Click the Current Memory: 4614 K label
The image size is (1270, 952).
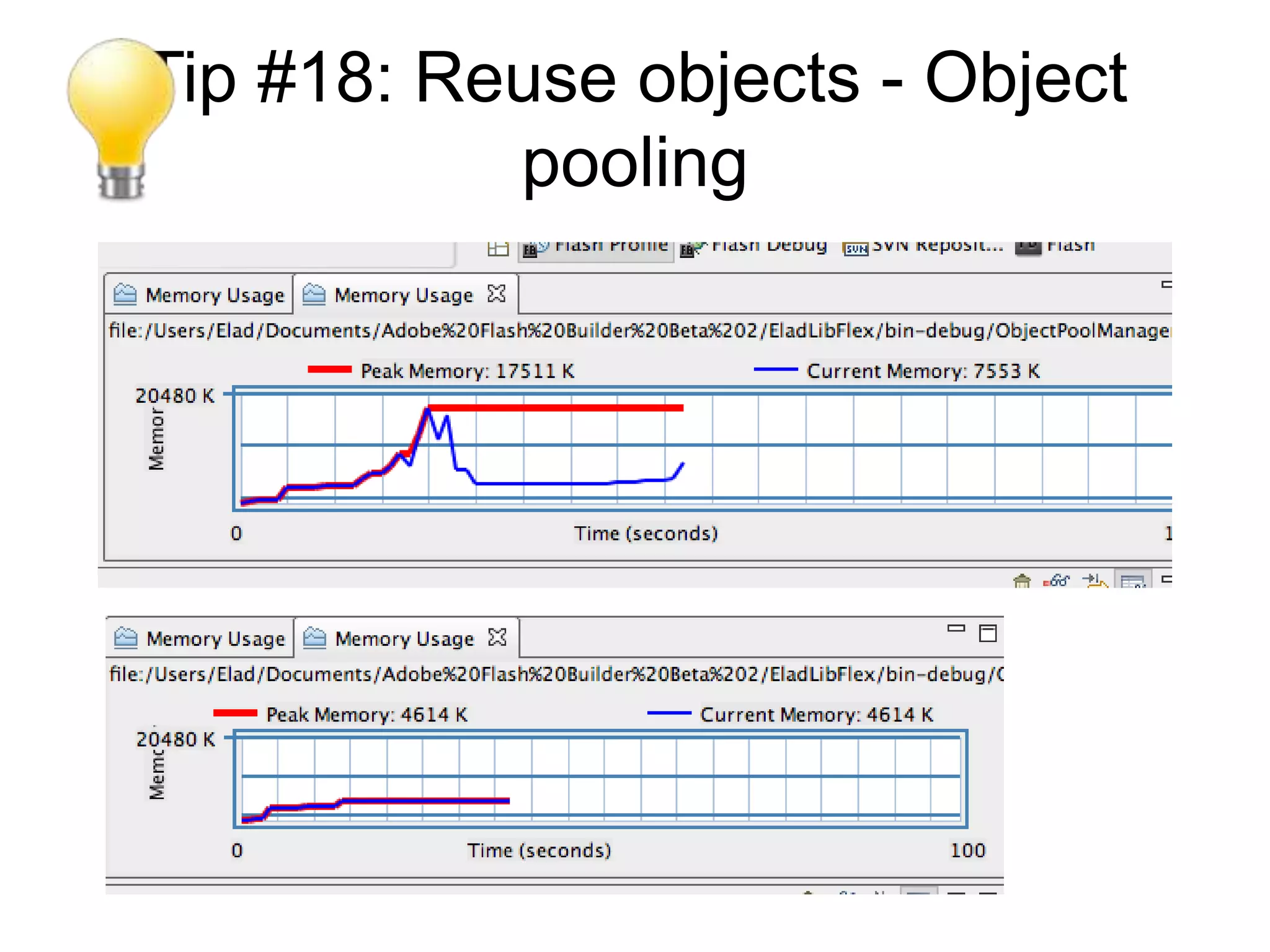[x=816, y=715]
